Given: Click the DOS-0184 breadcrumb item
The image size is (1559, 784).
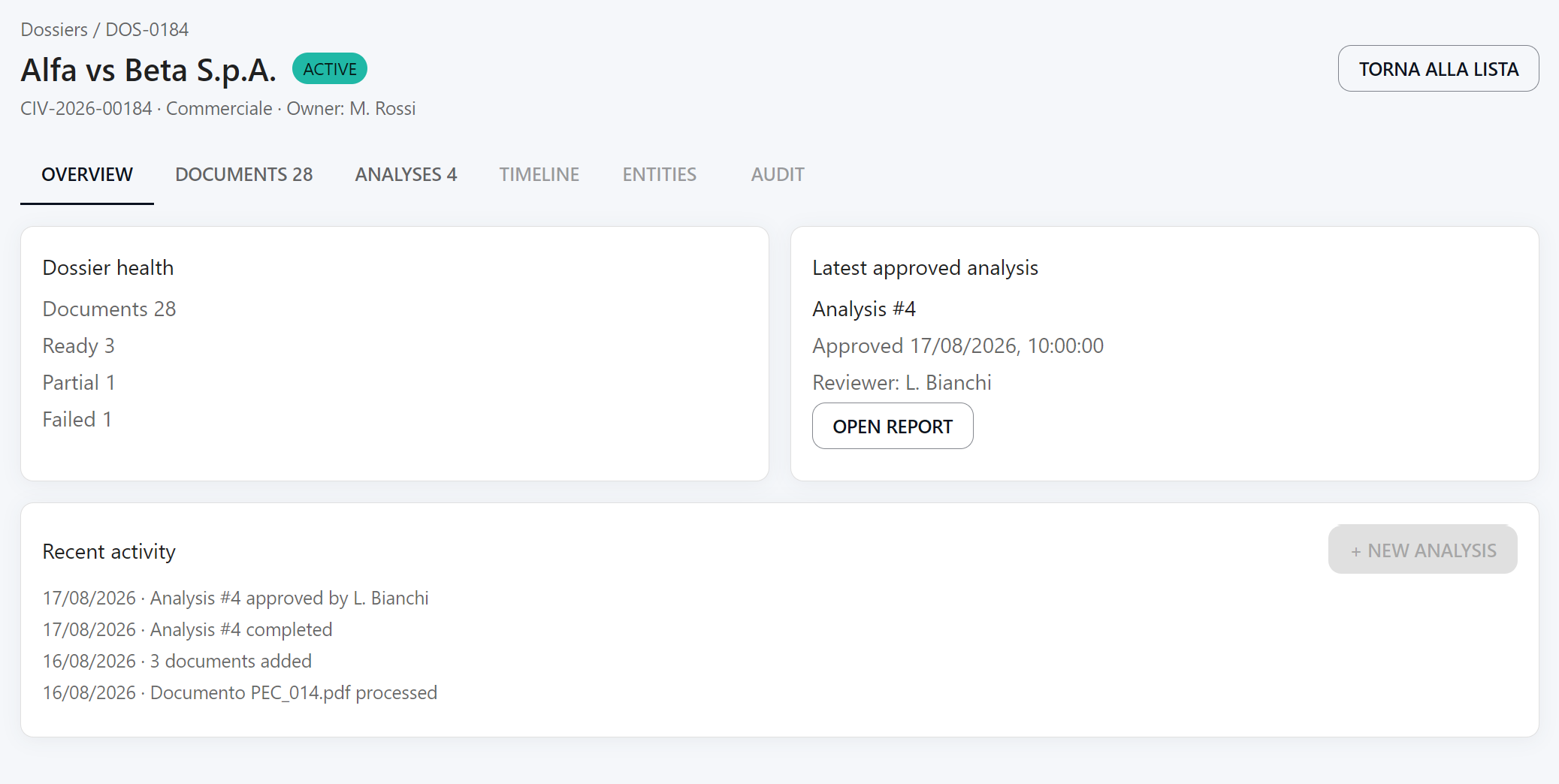Looking at the screenshot, I should (147, 29).
